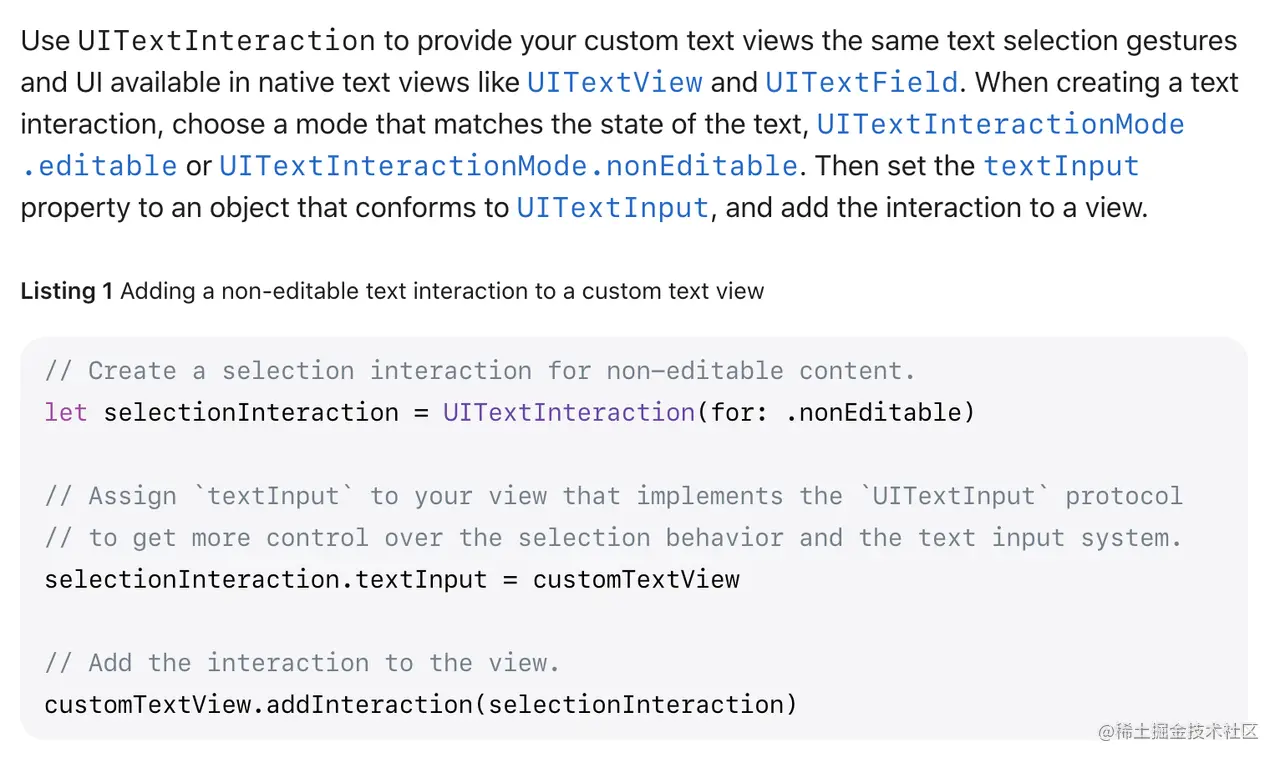The image size is (1280, 763).
Task: Click the selectionInteraction variable after let
Action: [251, 412]
